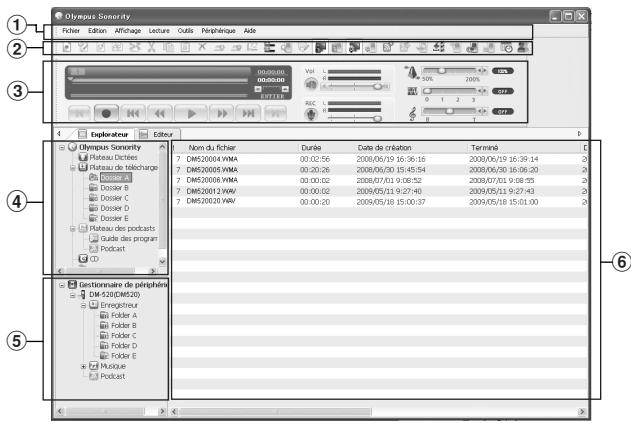The height and width of the screenshot is (423, 631).
Task: Click the clock icon in the toolbar
Action: (x=506, y=47)
